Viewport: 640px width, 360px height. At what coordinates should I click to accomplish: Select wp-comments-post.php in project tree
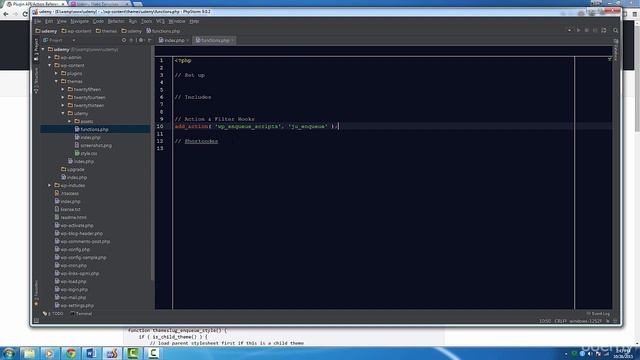[x=82, y=242]
